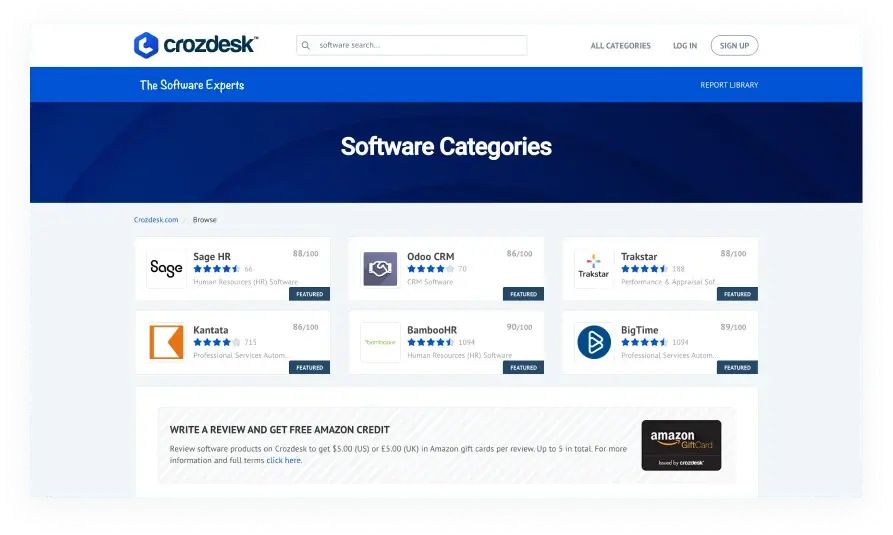Image resolution: width=893 pixels, height=535 pixels.
Task: Open the Sage logo thumbnail
Action: tap(166, 268)
